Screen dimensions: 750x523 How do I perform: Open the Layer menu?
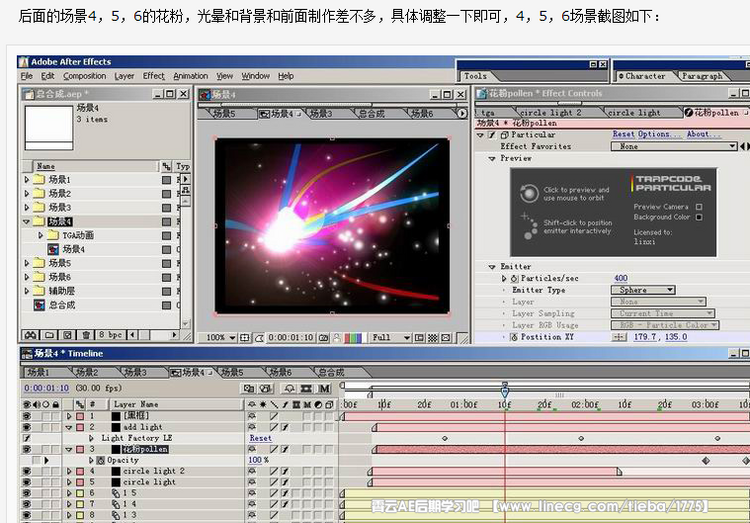pyautogui.click(x=124, y=76)
